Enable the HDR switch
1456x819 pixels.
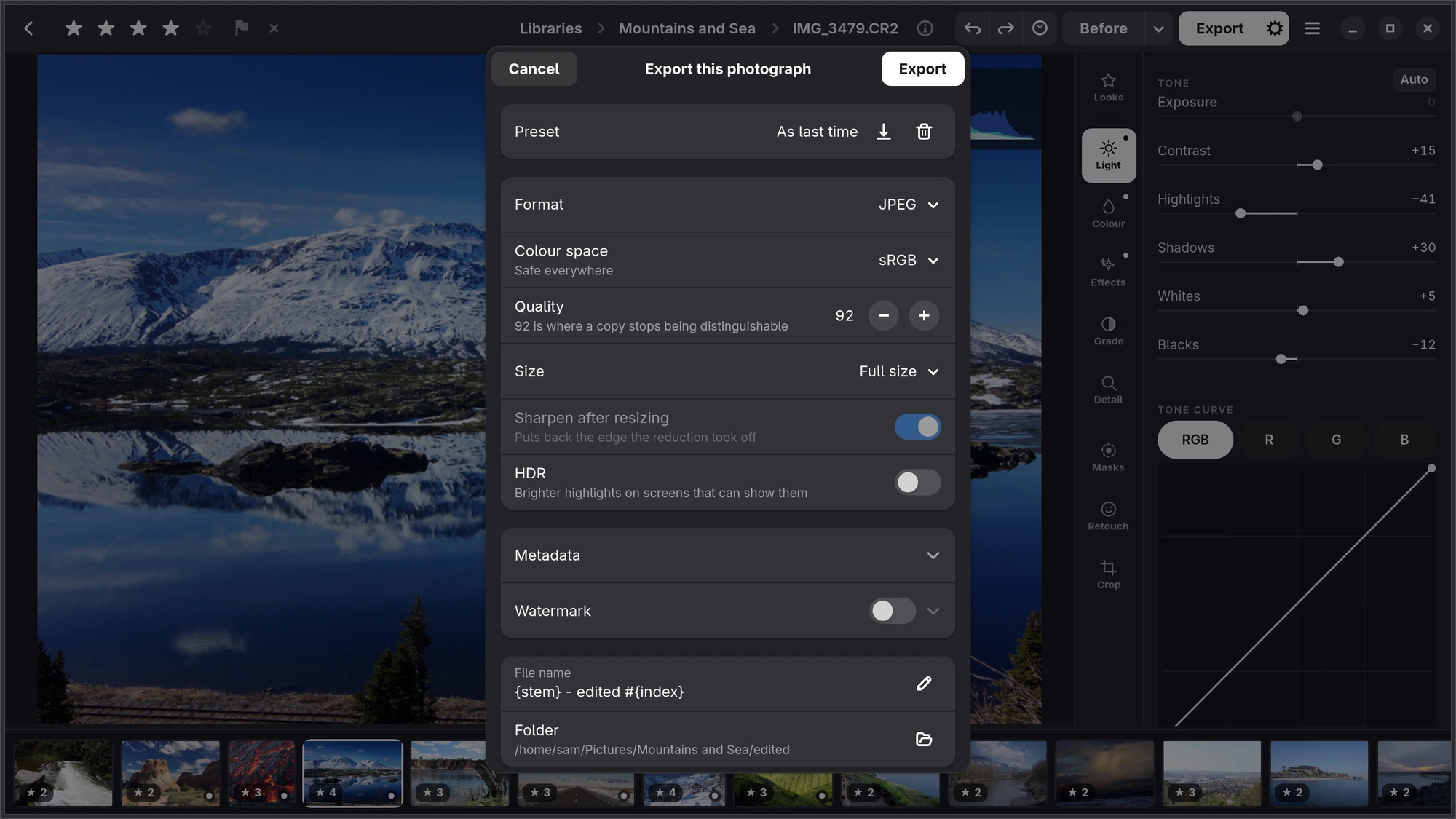[917, 482]
